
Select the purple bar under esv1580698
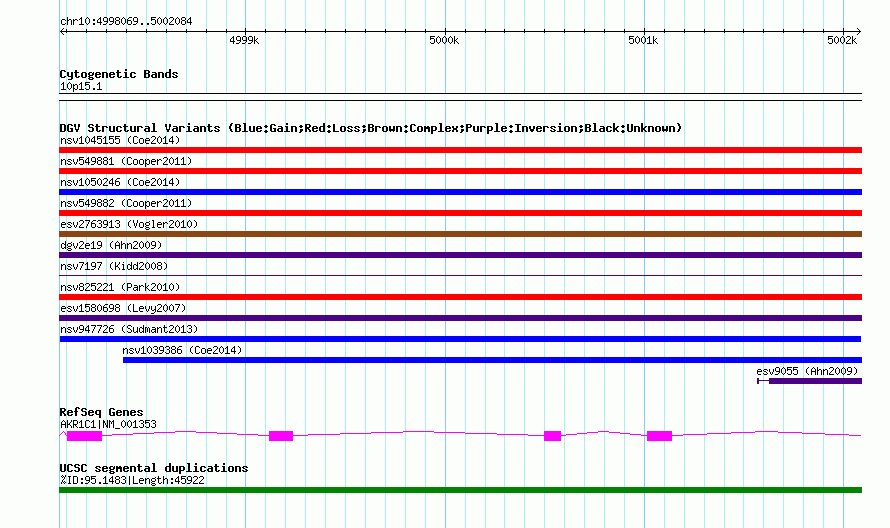460,318
